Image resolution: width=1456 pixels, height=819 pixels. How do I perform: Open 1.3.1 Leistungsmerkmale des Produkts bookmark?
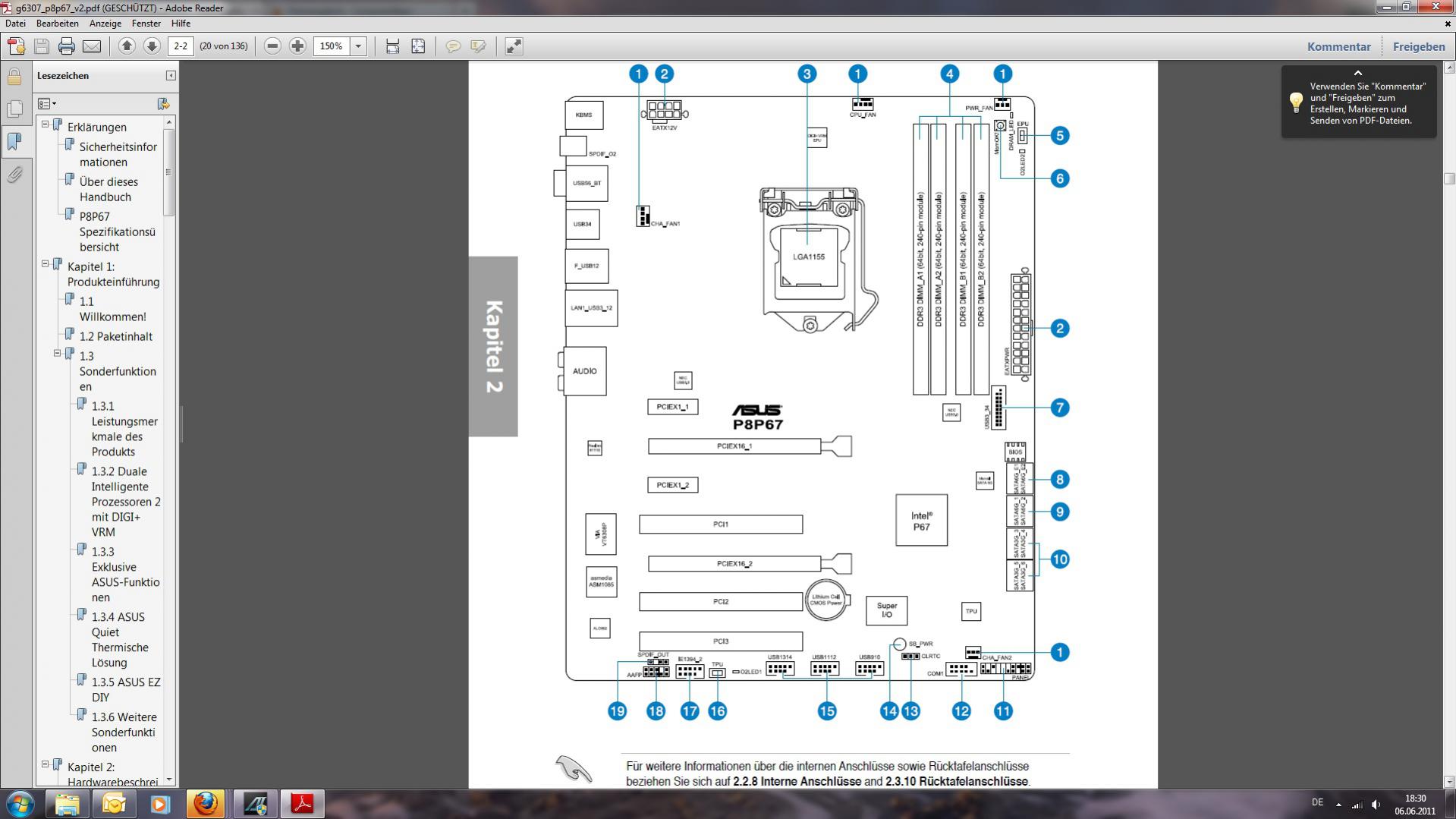[x=124, y=429]
